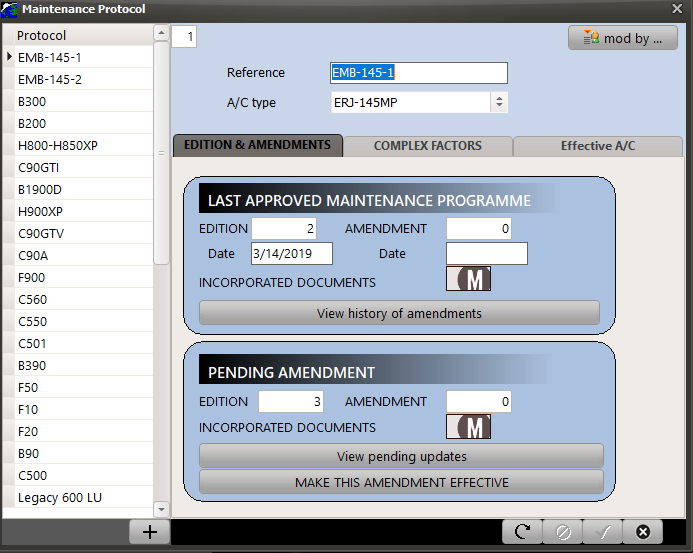Select protocol B1900D

(84, 190)
